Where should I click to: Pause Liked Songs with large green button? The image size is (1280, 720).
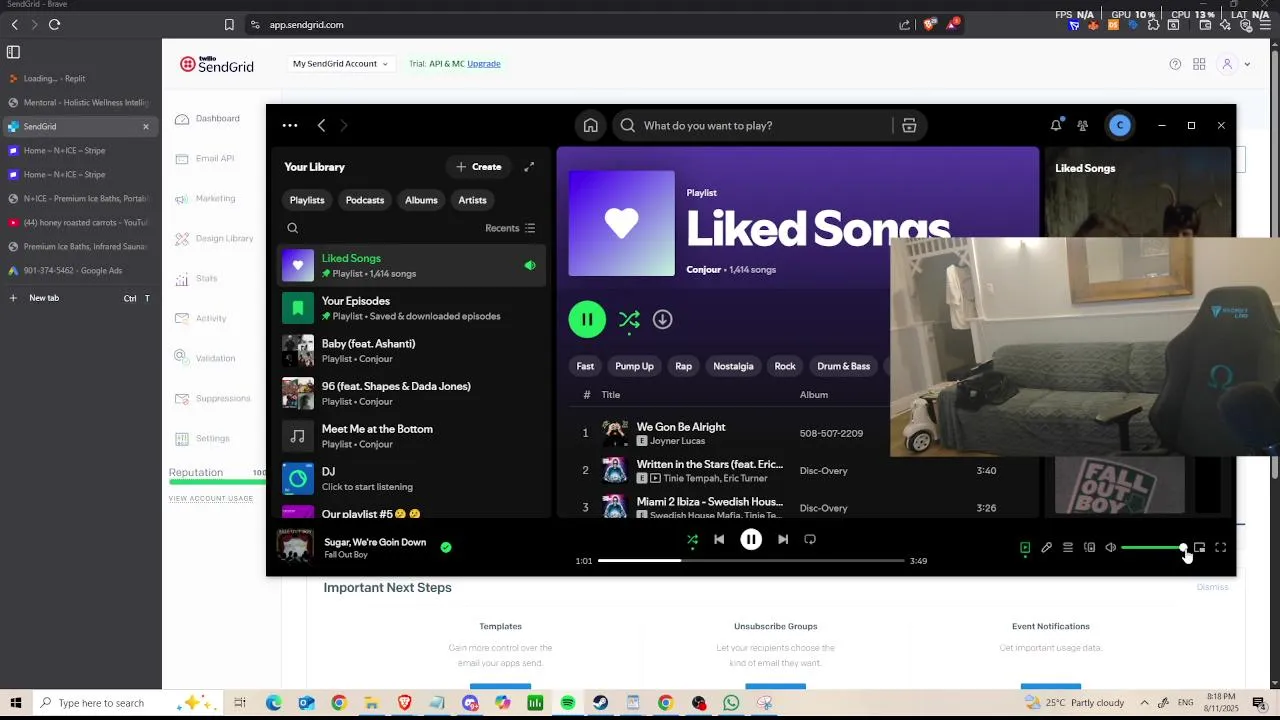point(587,320)
